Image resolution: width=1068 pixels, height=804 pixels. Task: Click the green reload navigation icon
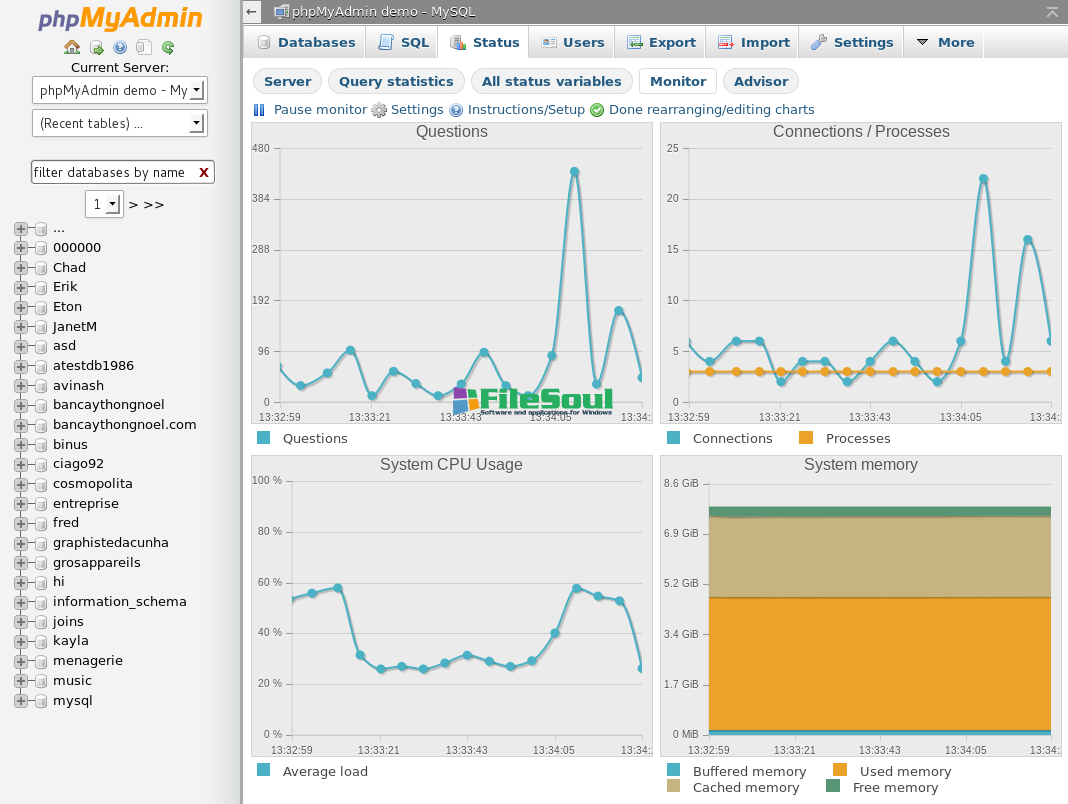click(x=168, y=47)
